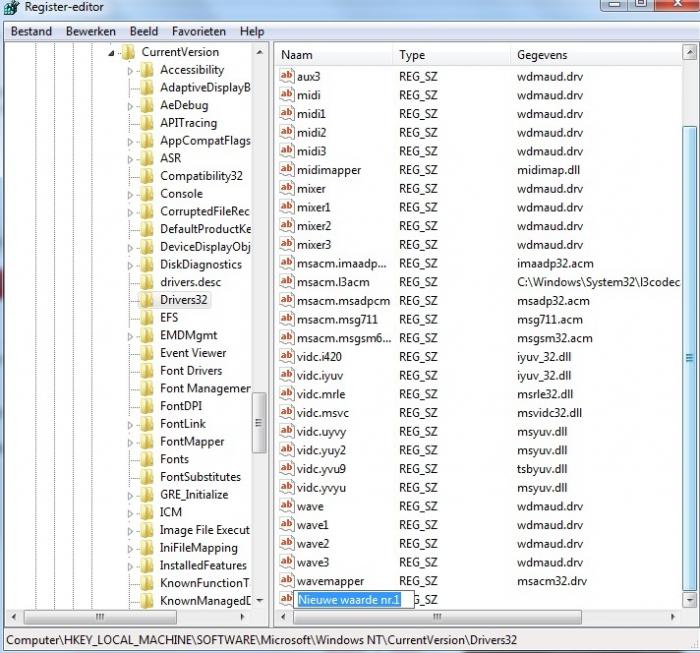Click the tree pane scroll-up arrow

259,52
